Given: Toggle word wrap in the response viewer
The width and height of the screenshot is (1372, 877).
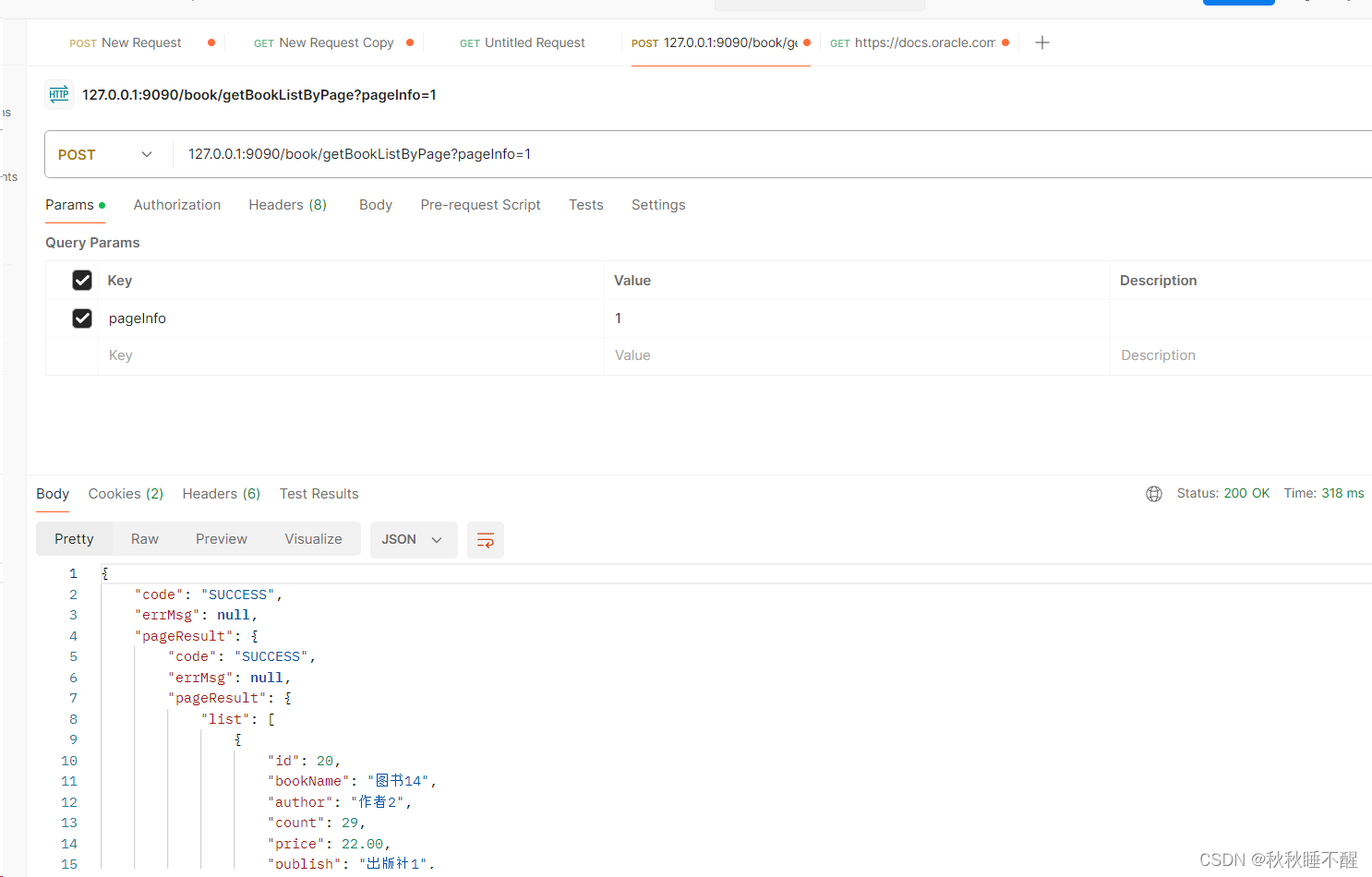Looking at the screenshot, I should [x=486, y=539].
